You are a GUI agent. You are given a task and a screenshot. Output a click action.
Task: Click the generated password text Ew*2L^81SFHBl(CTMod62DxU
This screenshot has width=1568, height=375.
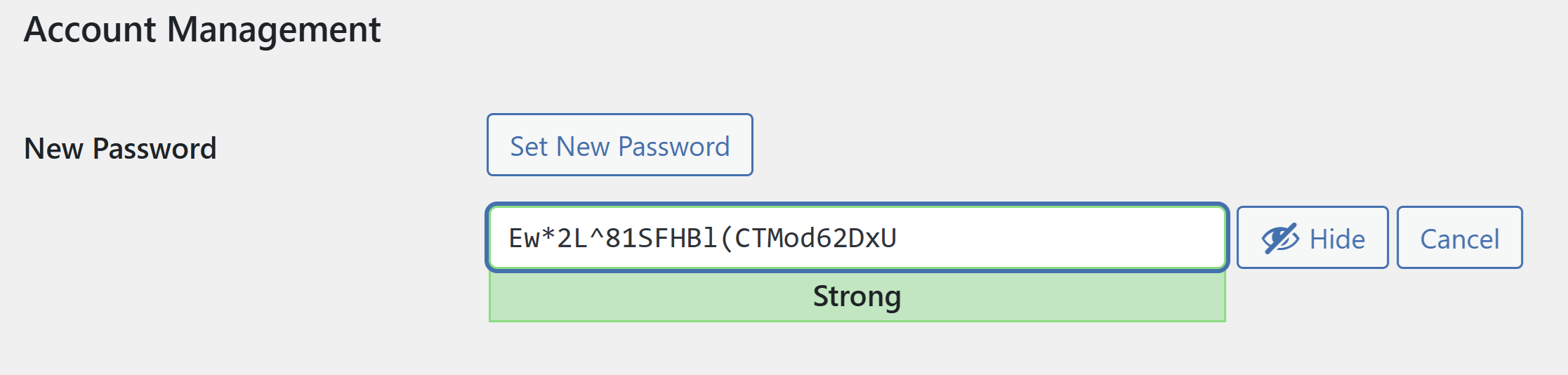(x=702, y=238)
